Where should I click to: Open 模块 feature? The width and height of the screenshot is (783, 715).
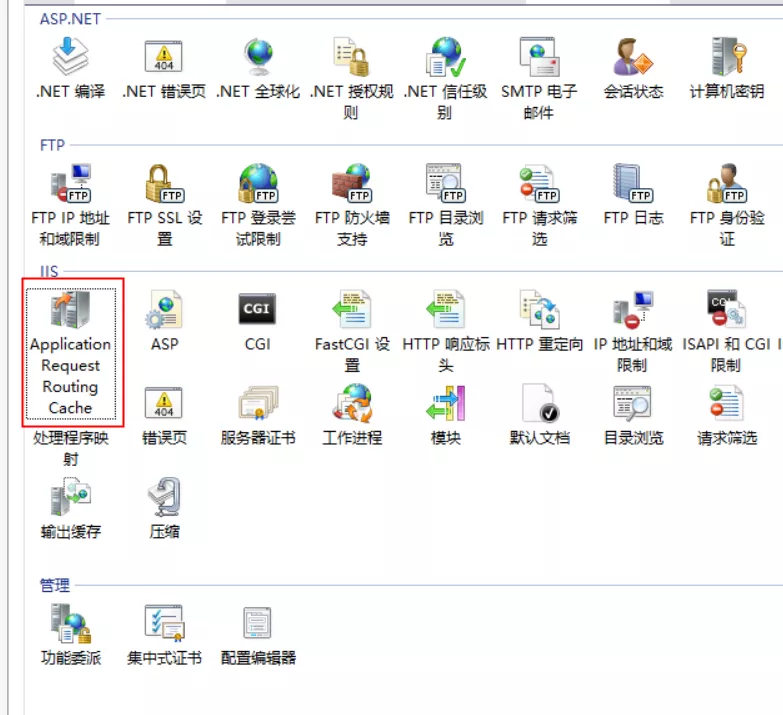pyautogui.click(x=445, y=416)
